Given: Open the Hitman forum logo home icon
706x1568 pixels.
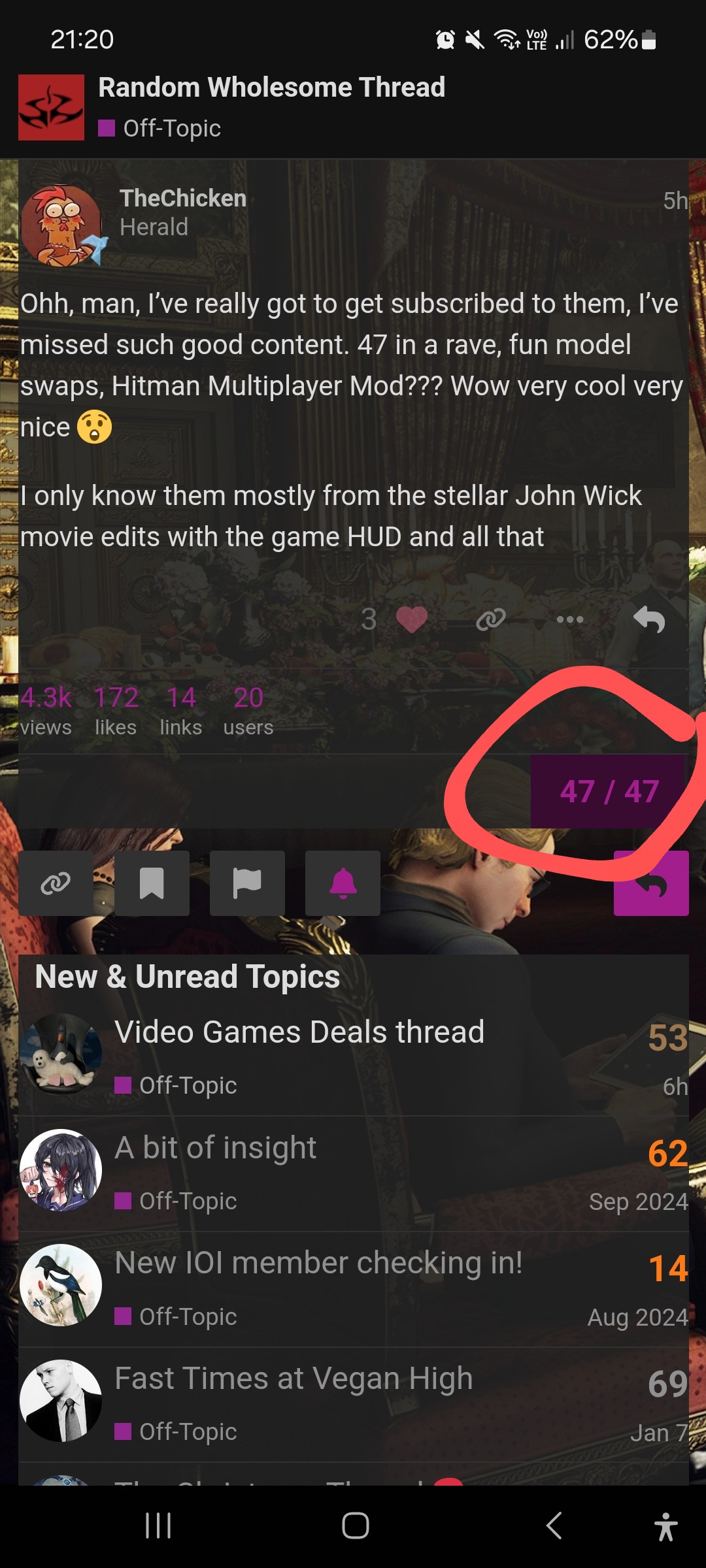Looking at the screenshot, I should [x=51, y=107].
